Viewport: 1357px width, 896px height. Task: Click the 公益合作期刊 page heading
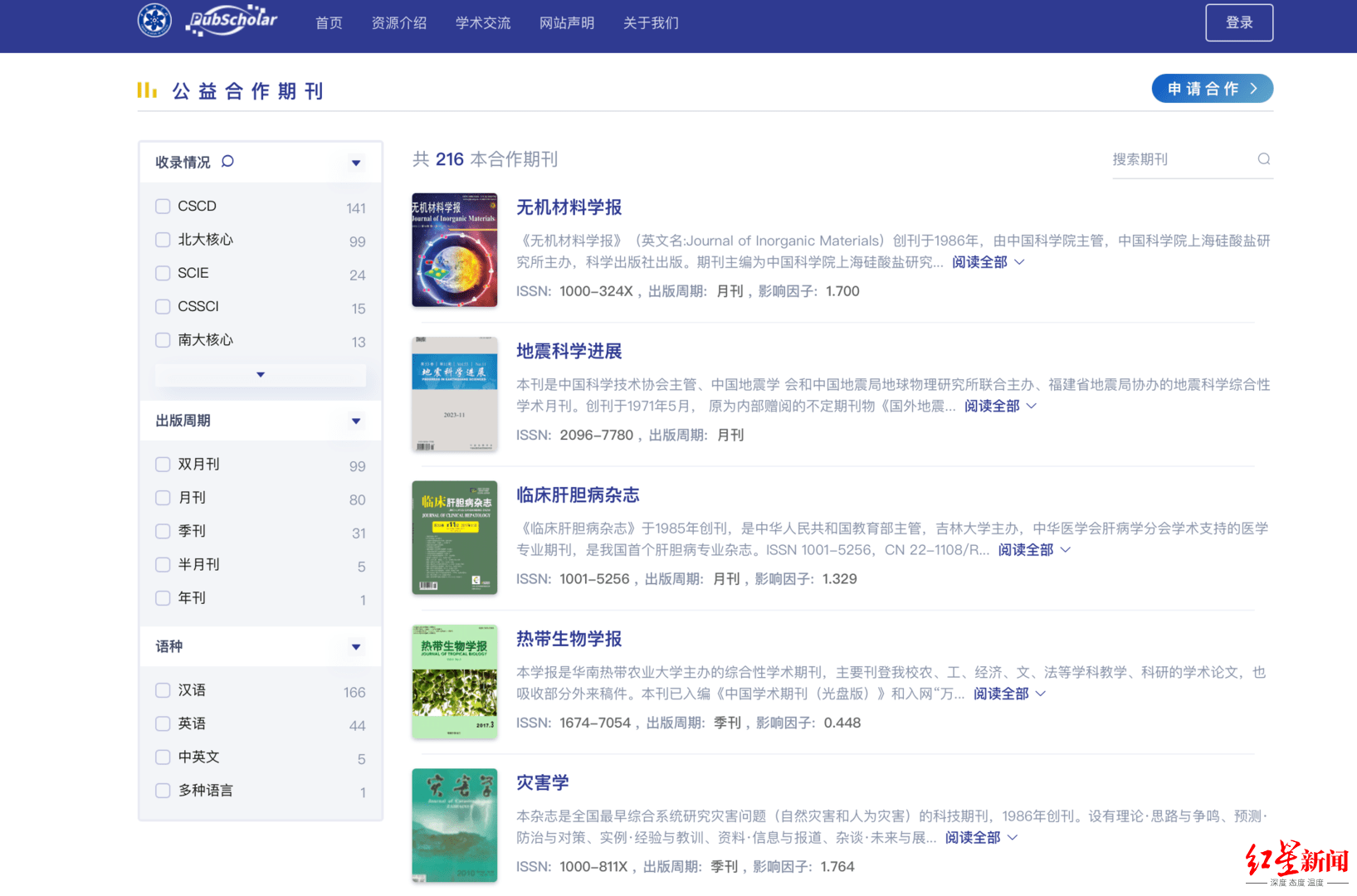tap(247, 90)
